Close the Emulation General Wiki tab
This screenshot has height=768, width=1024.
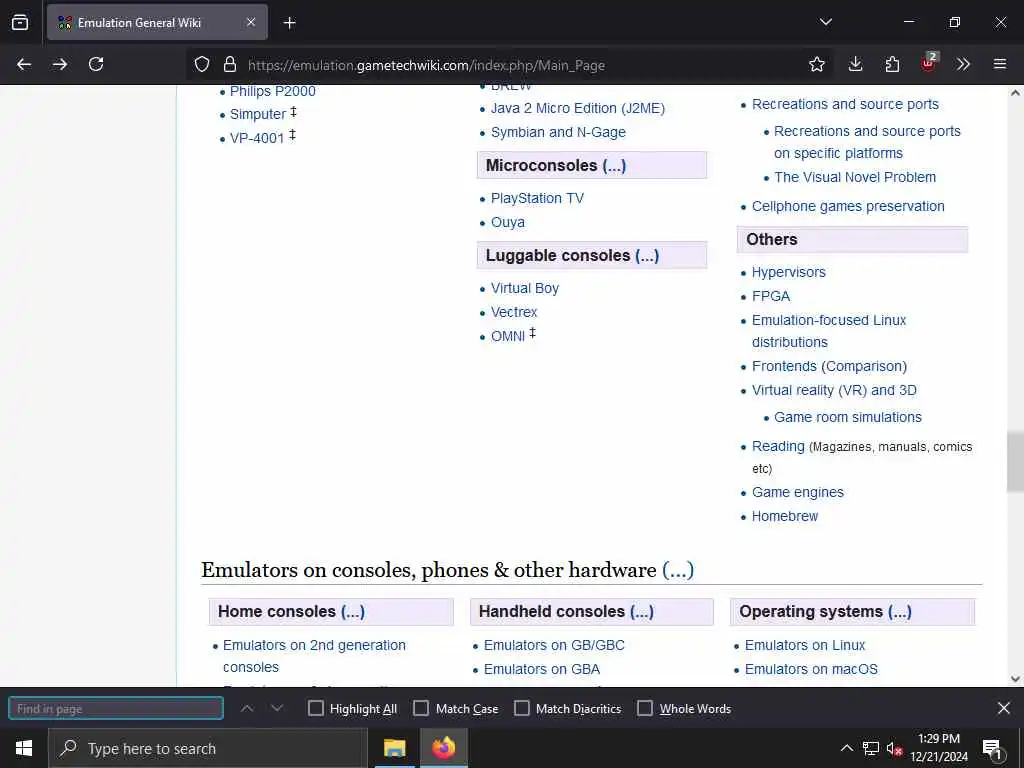(x=251, y=22)
